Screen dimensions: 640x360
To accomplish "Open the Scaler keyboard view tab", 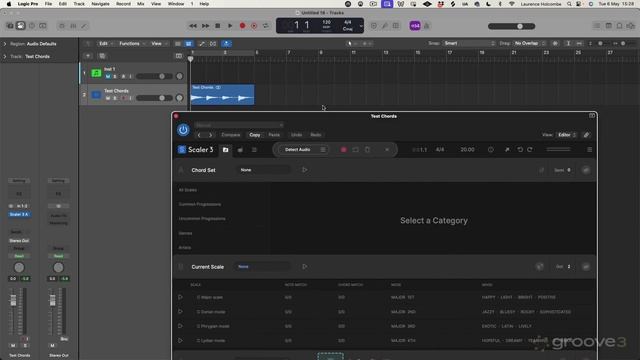I will pos(240,150).
